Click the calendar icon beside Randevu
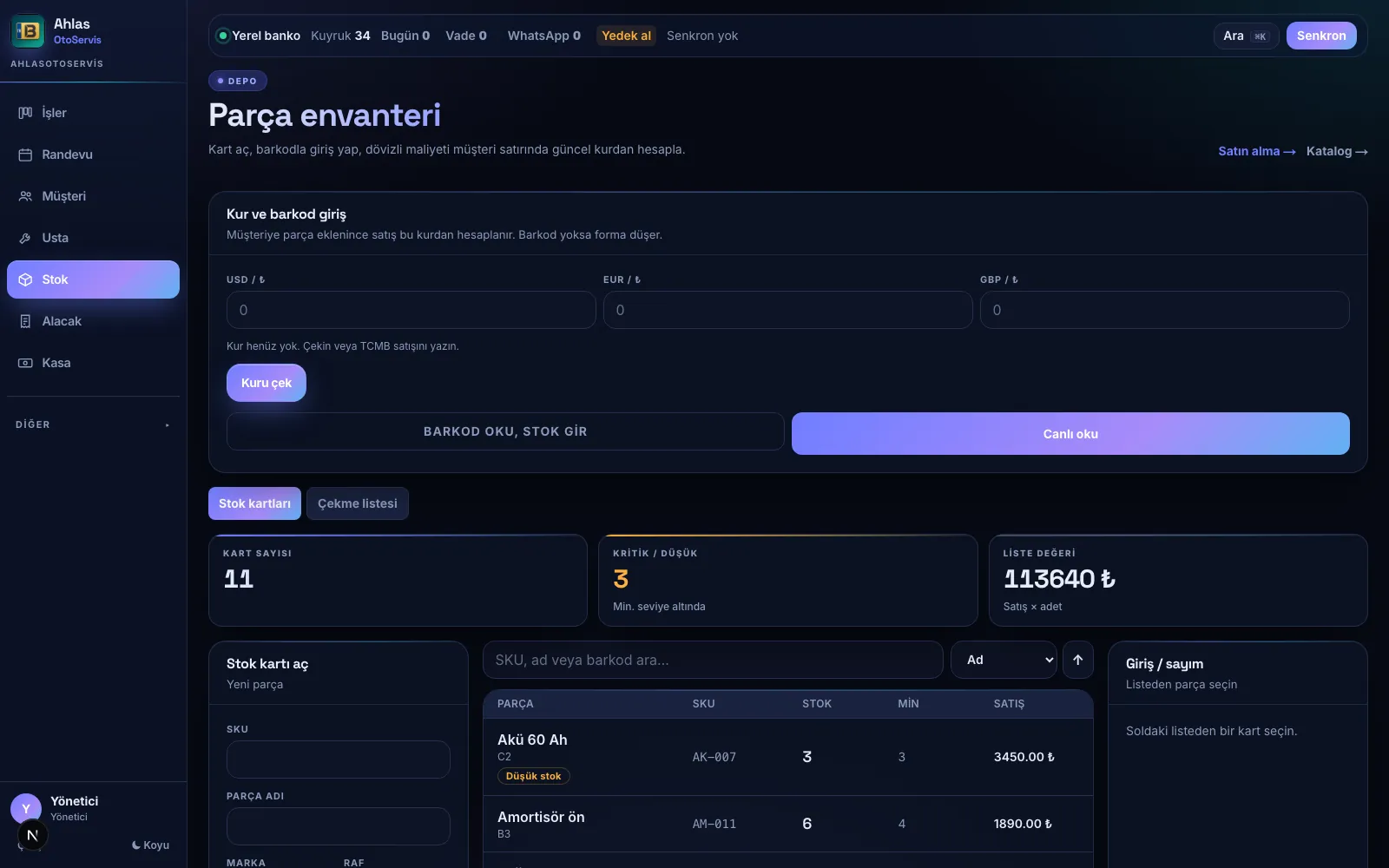Screen dimensions: 1389x868 (x=25, y=155)
